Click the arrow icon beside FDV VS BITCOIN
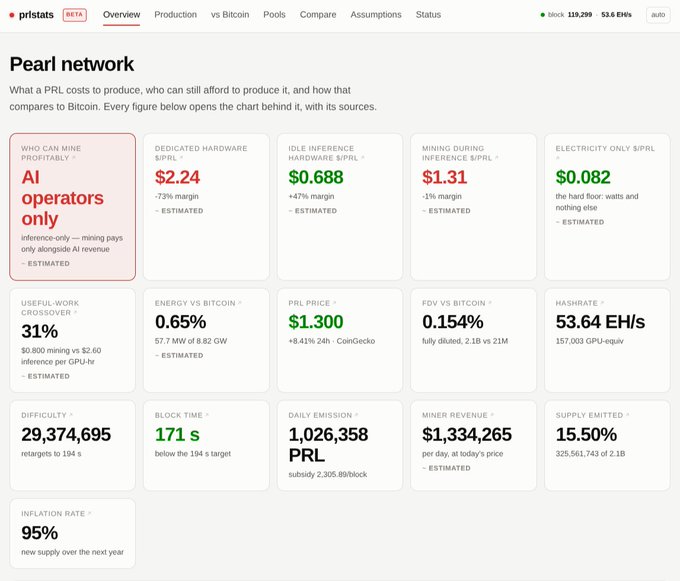The image size is (680, 581). [x=490, y=303]
